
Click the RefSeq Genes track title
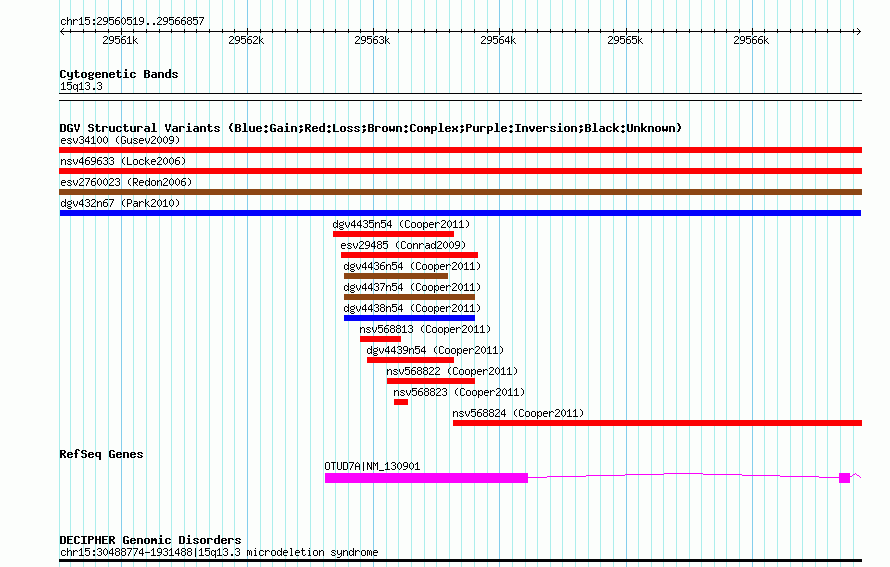[101, 454]
